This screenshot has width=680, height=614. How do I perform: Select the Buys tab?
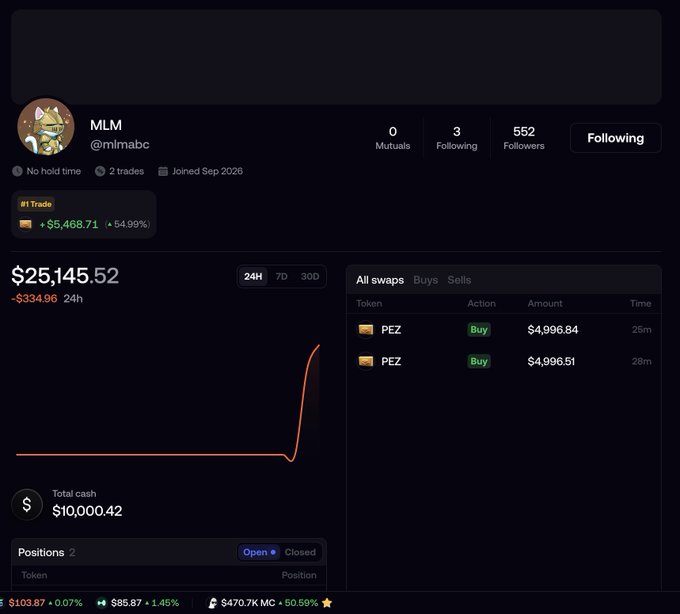(425, 280)
